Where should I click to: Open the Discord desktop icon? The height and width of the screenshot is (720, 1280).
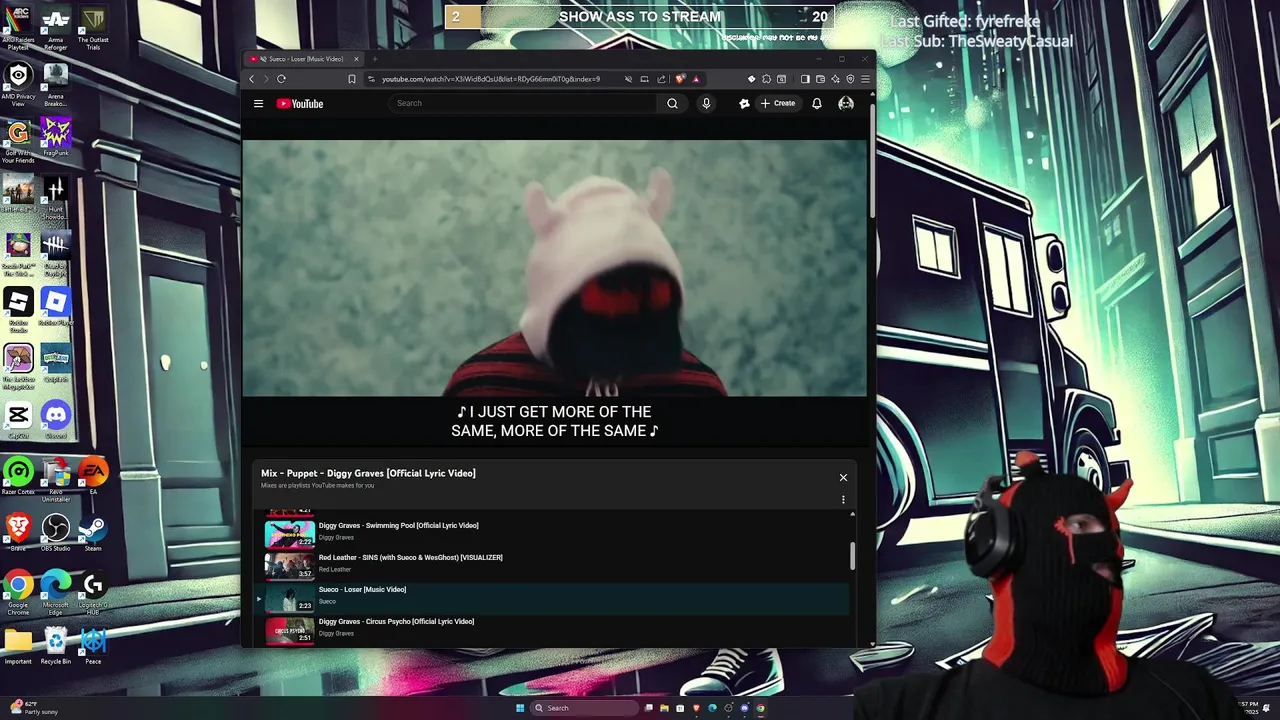[56, 420]
